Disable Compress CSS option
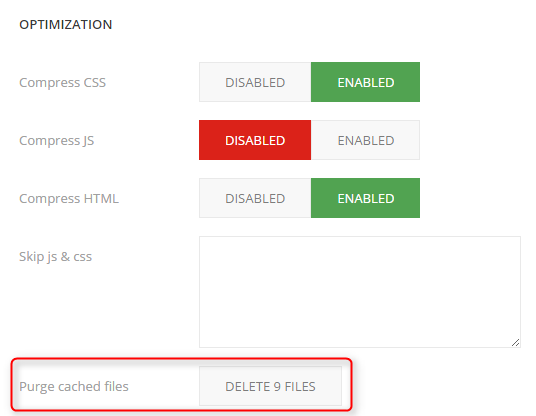Viewport: 536px width, 416px height. 255,82
